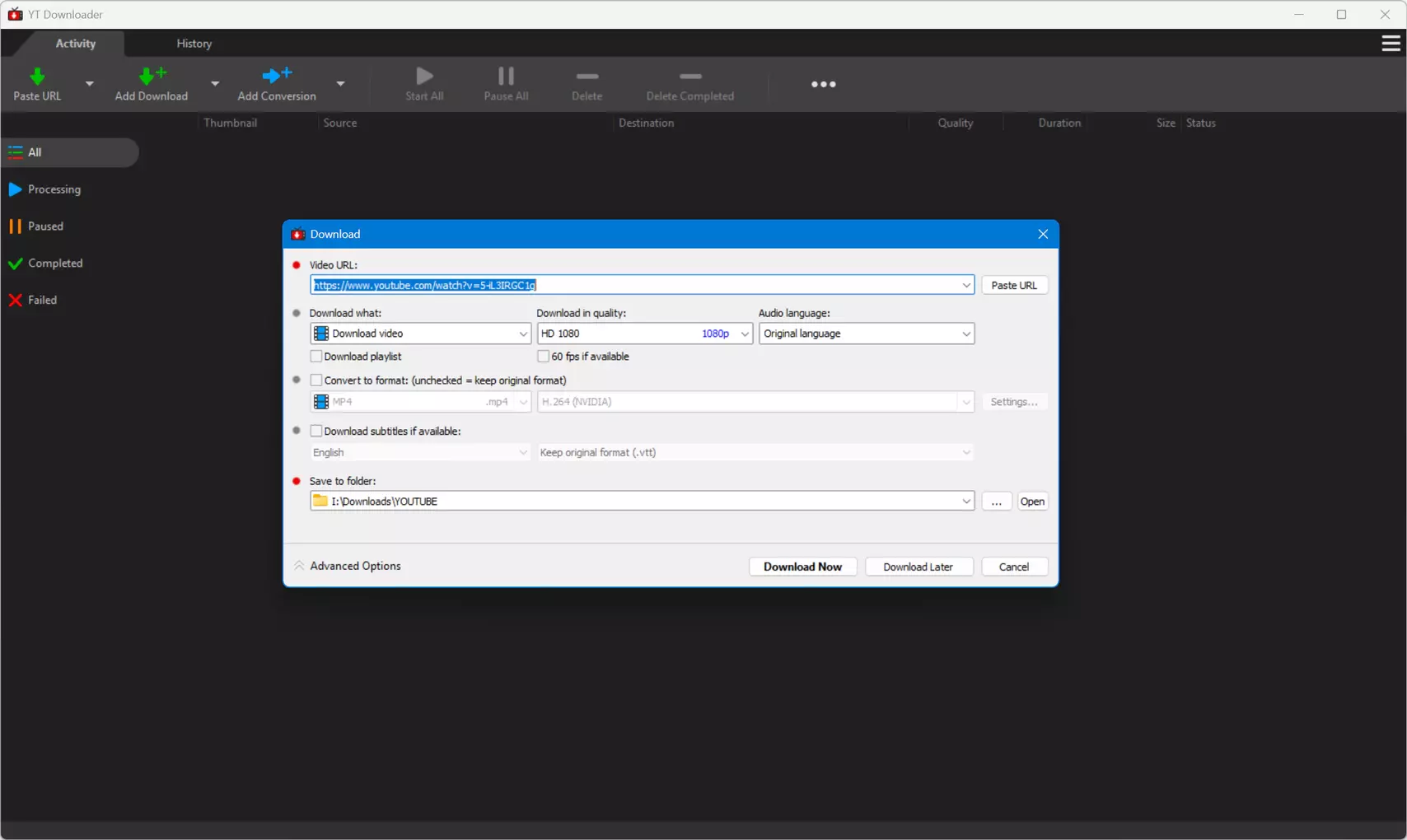Click the Start All play icon

pos(424,77)
